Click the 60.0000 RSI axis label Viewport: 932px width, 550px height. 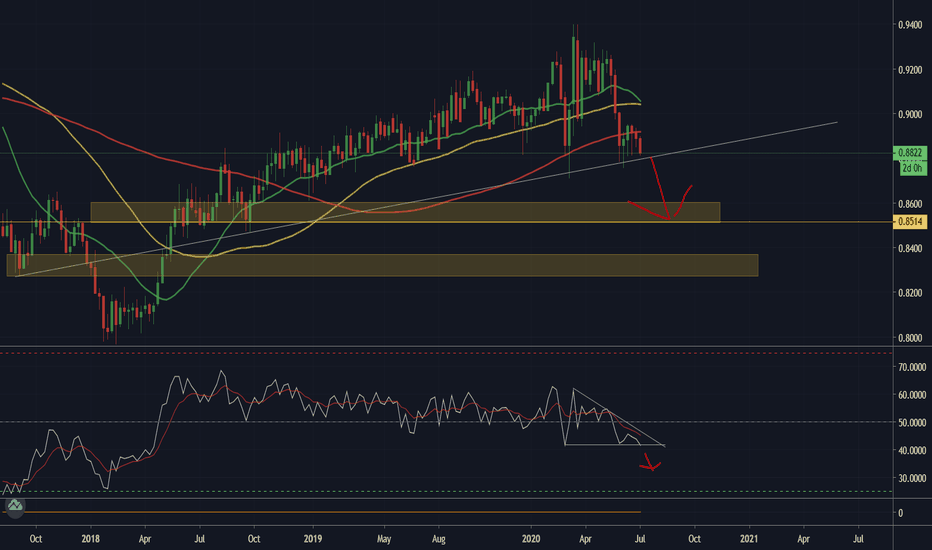[x=912, y=395]
